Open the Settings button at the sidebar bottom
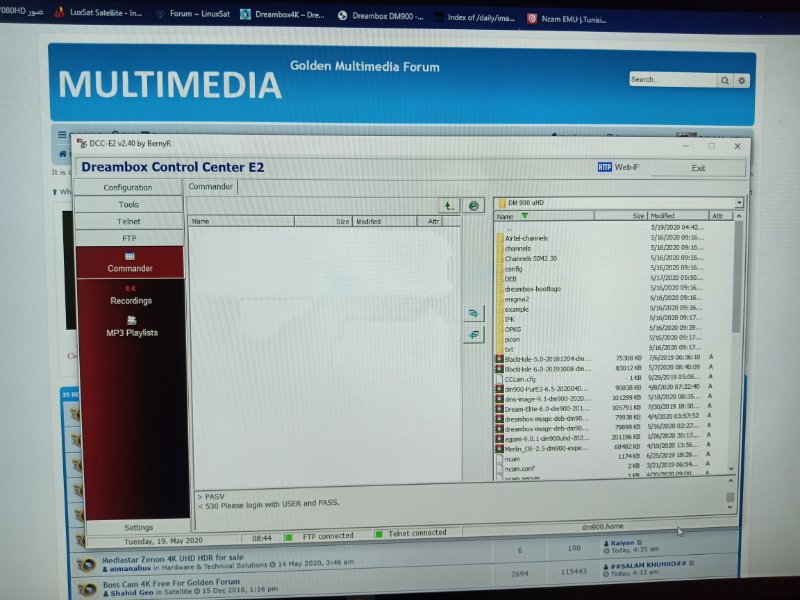The image size is (800, 600). [x=138, y=527]
